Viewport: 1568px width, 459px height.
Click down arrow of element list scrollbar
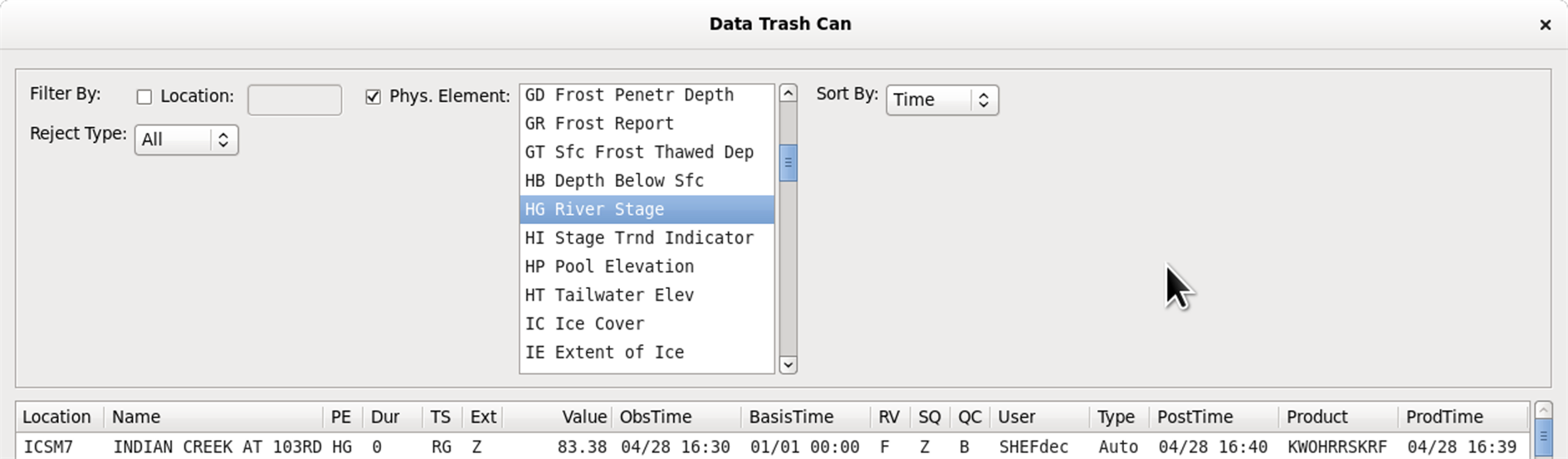(789, 364)
